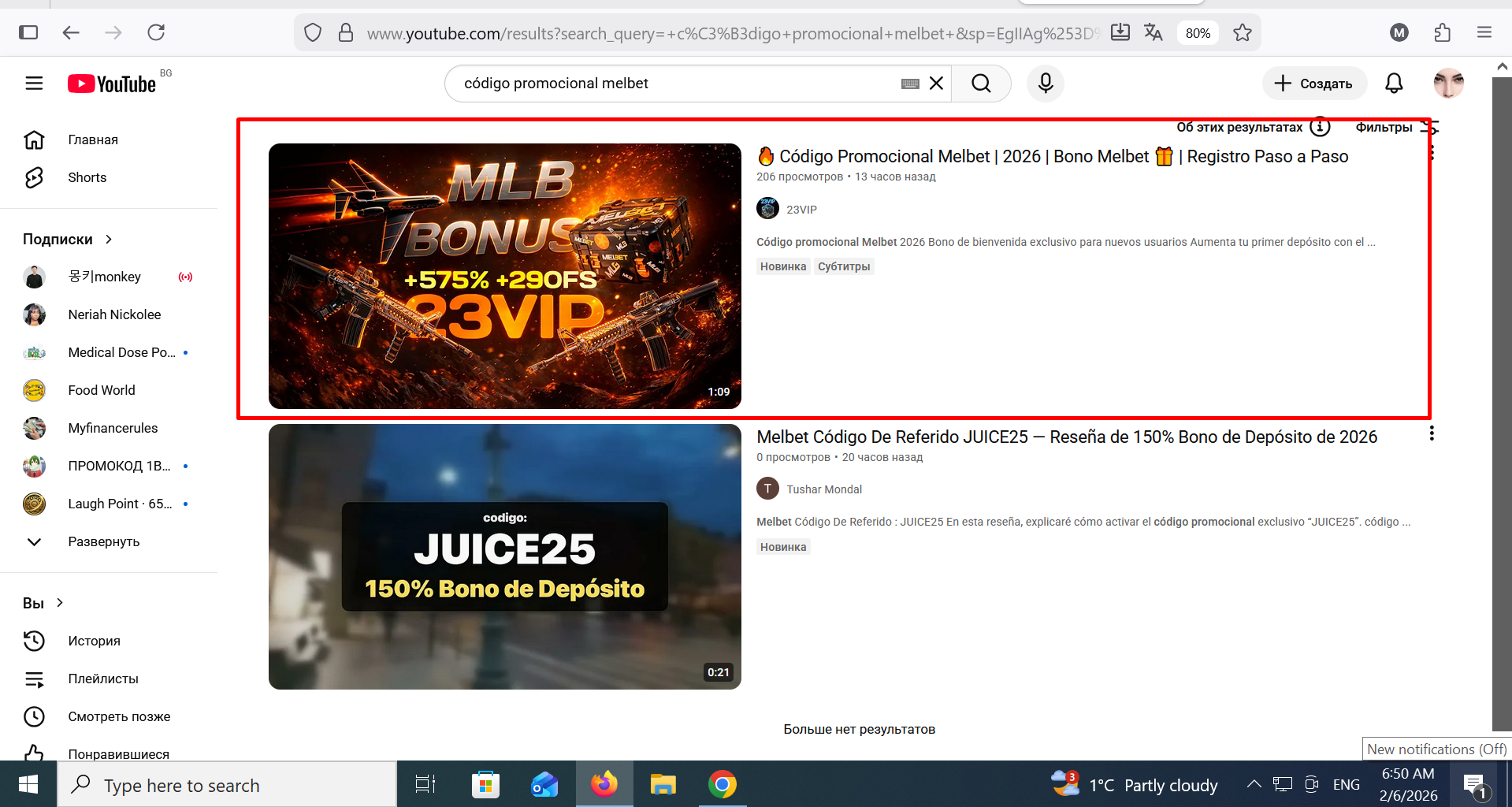
Task: Translate the page with the translate icon
Action: [x=1154, y=32]
